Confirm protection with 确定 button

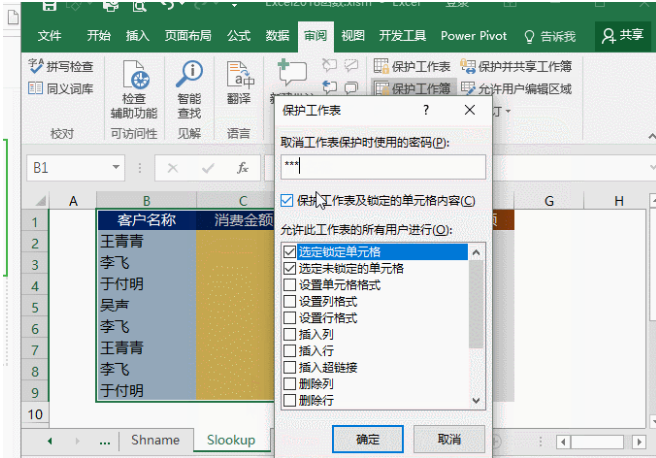(368, 439)
